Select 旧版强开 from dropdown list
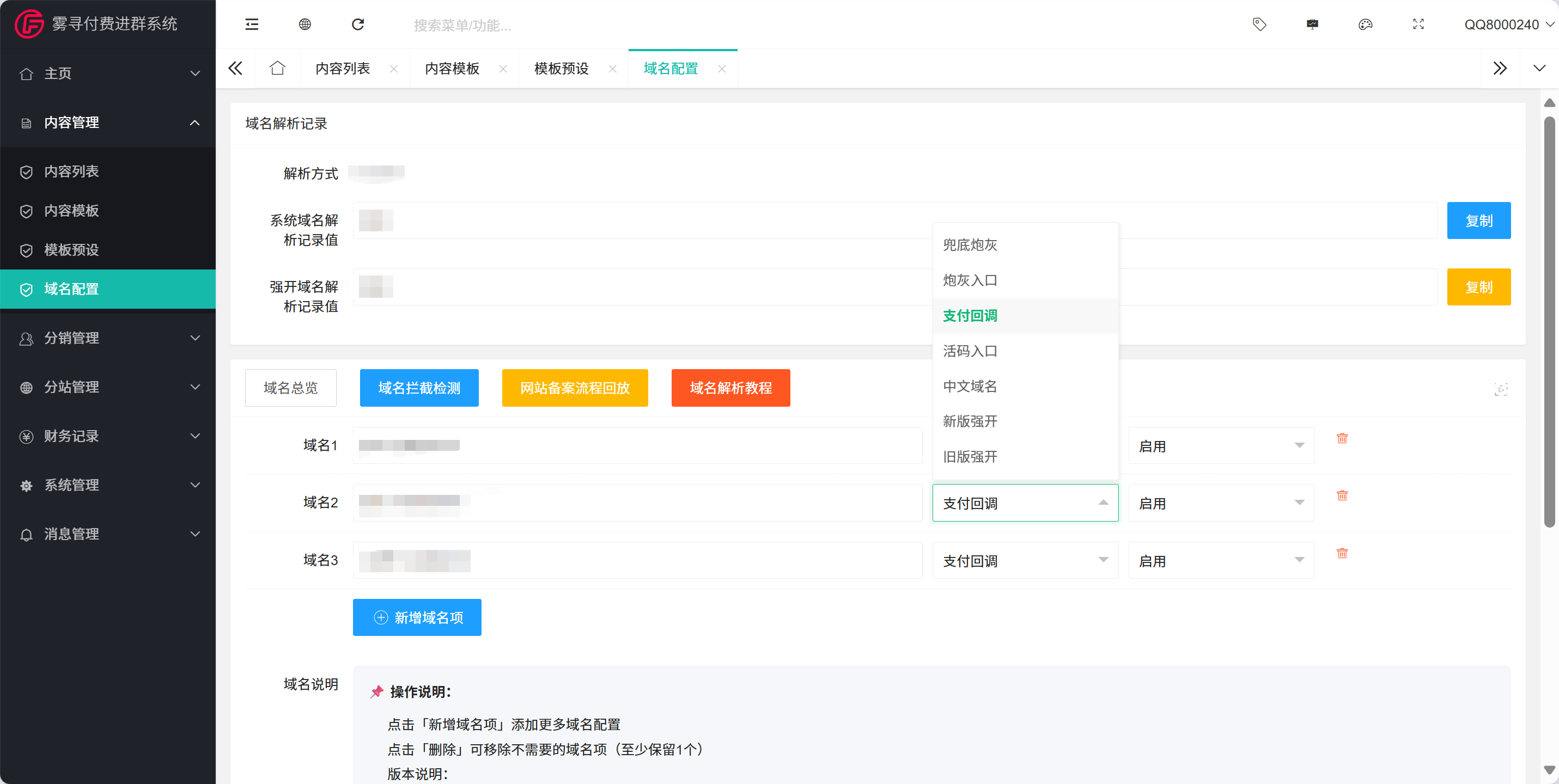The width and height of the screenshot is (1559, 784). pos(1025,457)
